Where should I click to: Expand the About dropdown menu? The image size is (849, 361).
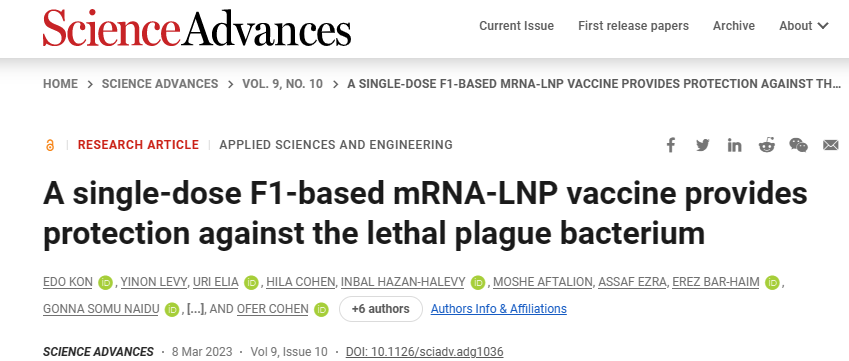(804, 25)
